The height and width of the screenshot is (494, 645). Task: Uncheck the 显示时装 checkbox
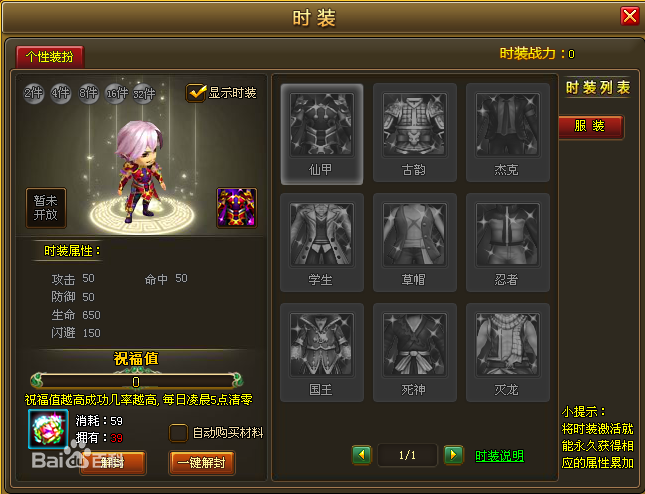[196, 93]
